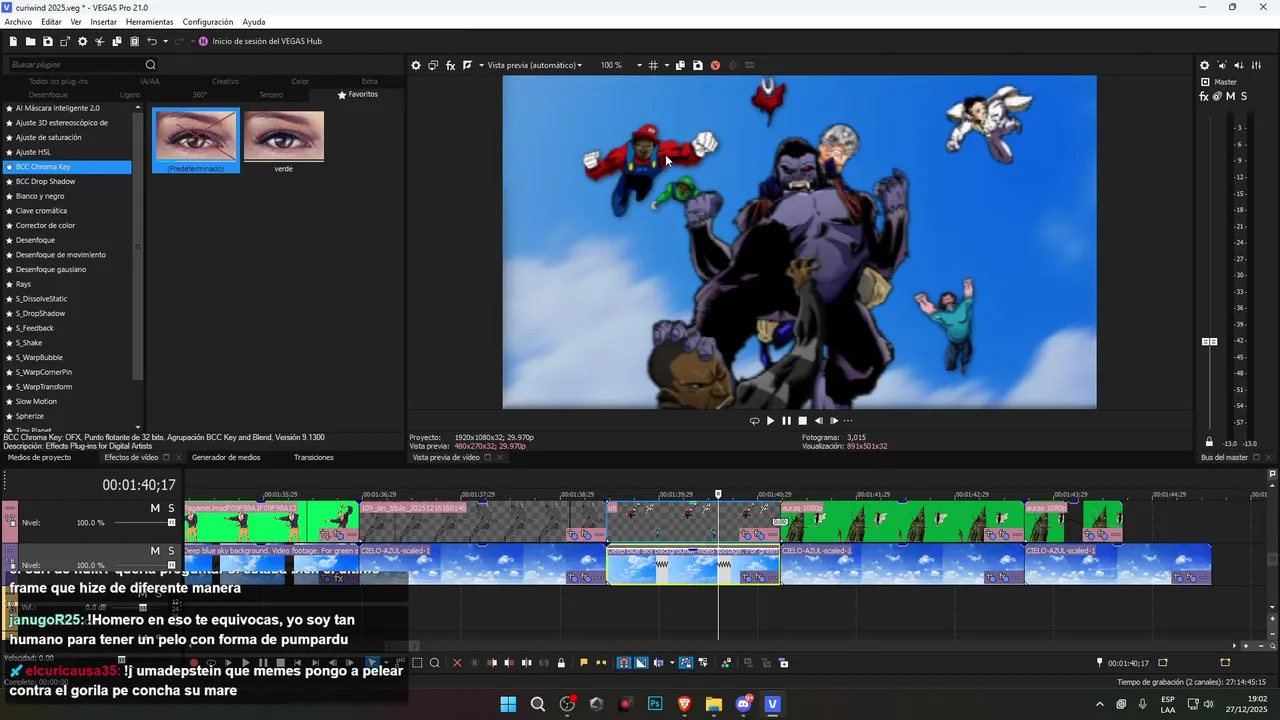1280x720 pixels.
Task: Click the Copy icon in main toolbar
Action: (117, 41)
